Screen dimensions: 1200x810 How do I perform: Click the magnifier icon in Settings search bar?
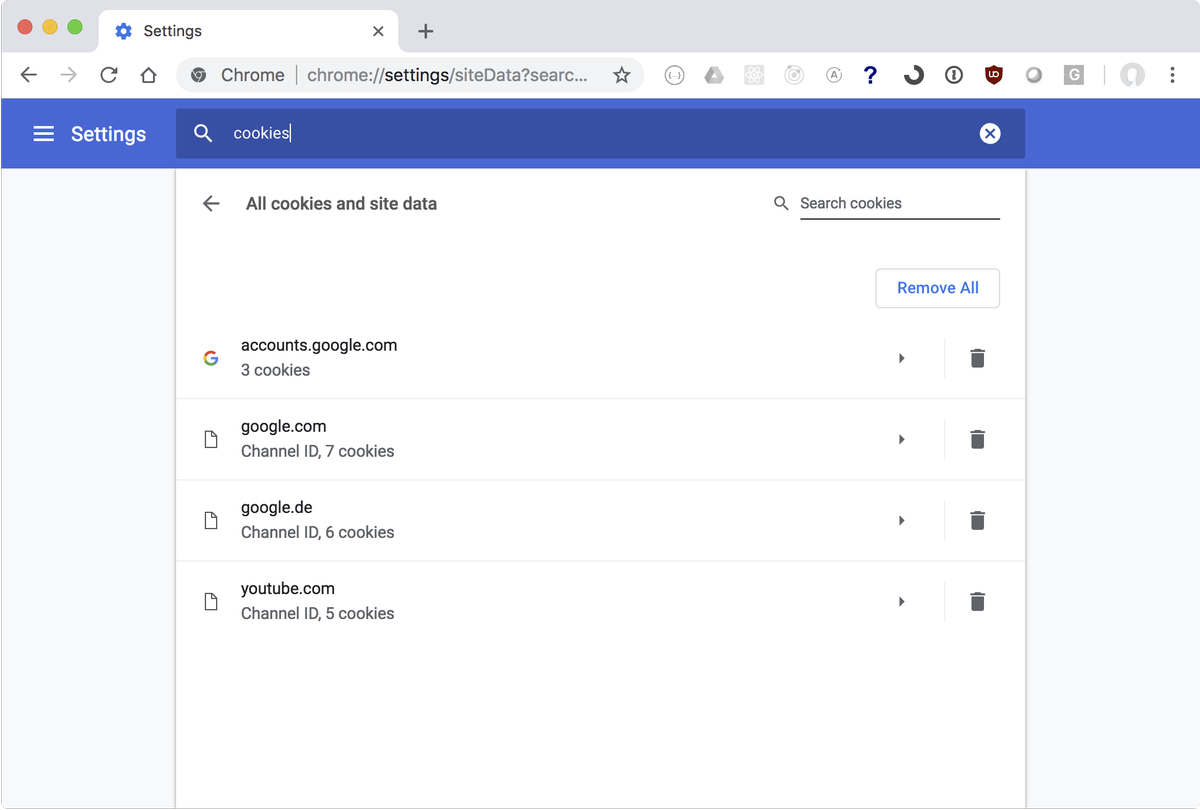click(x=203, y=134)
